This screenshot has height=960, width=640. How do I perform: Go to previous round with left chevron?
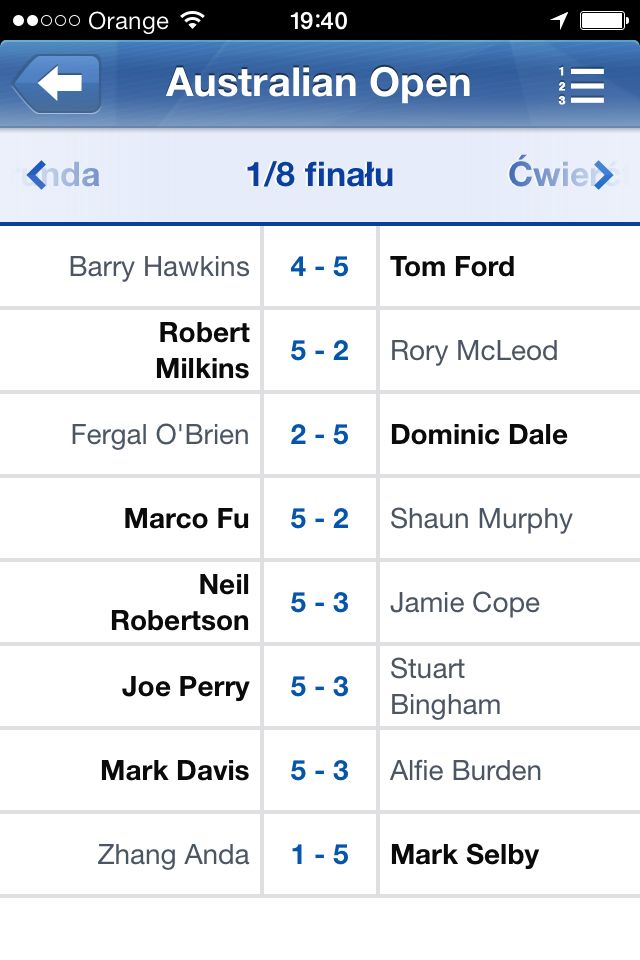[37, 175]
